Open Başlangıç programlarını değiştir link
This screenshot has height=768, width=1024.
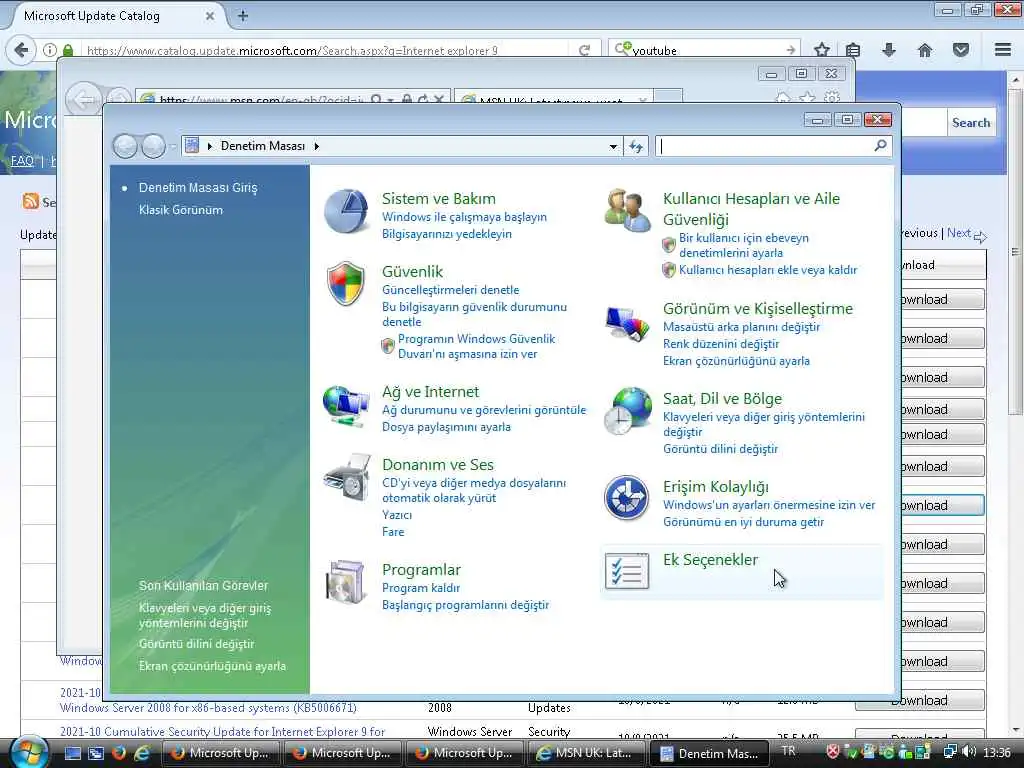point(466,605)
